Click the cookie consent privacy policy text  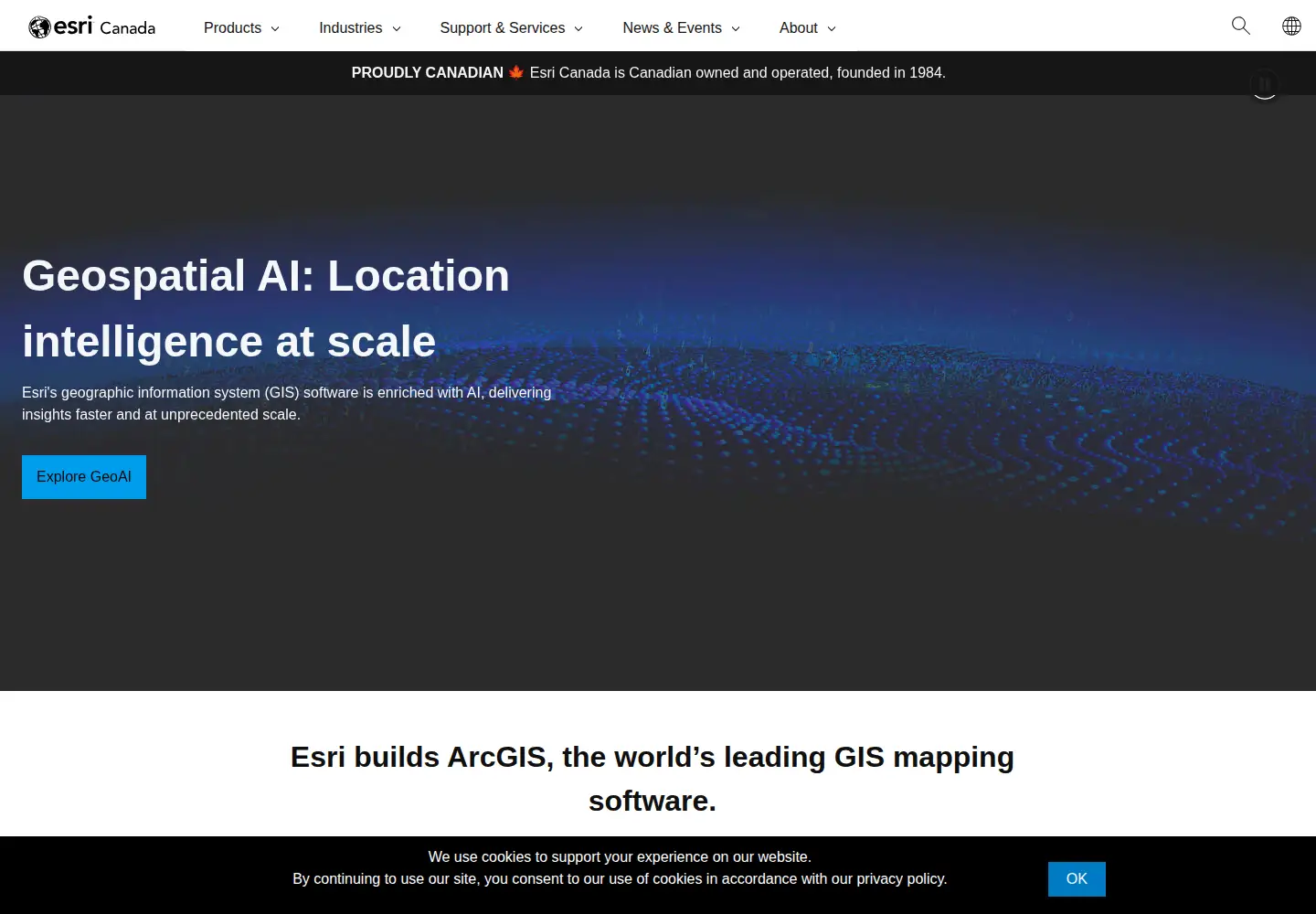(x=620, y=868)
